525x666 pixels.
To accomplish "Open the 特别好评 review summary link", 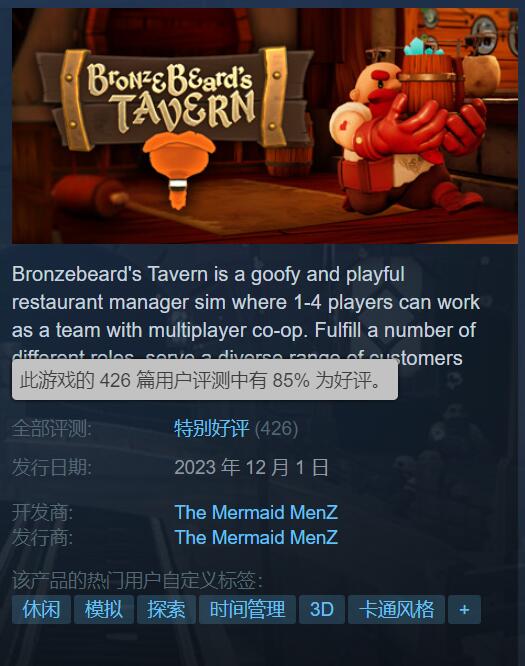I will [212, 428].
